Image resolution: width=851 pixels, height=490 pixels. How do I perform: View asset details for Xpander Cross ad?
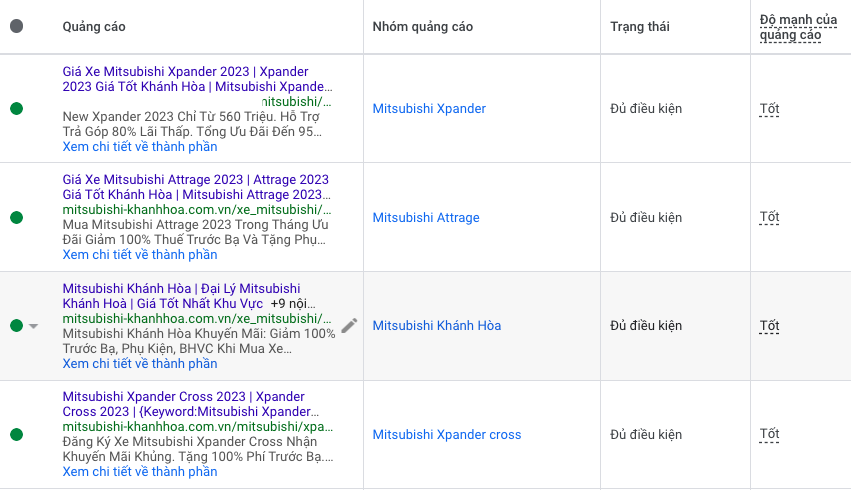point(139,472)
